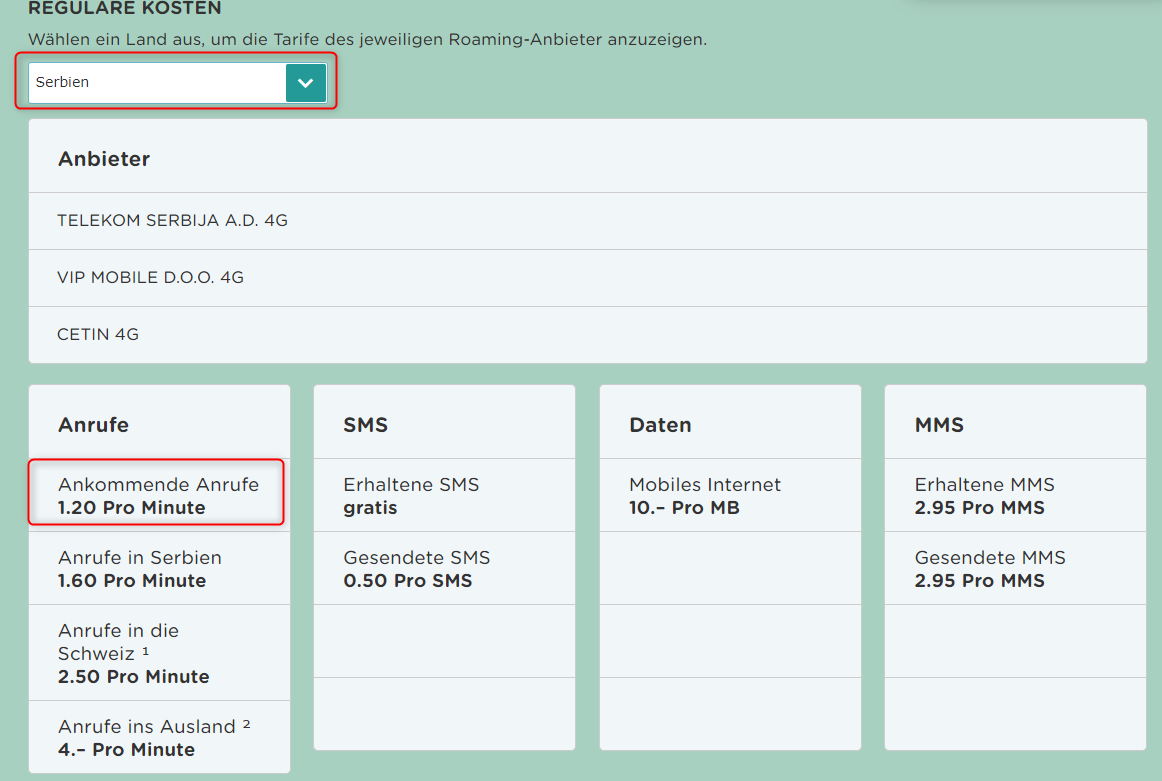Image resolution: width=1162 pixels, height=781 pixels.
Task: Click the Erhaltene MMS price entry
Action: pyautogui.click(x=984, y=496)
